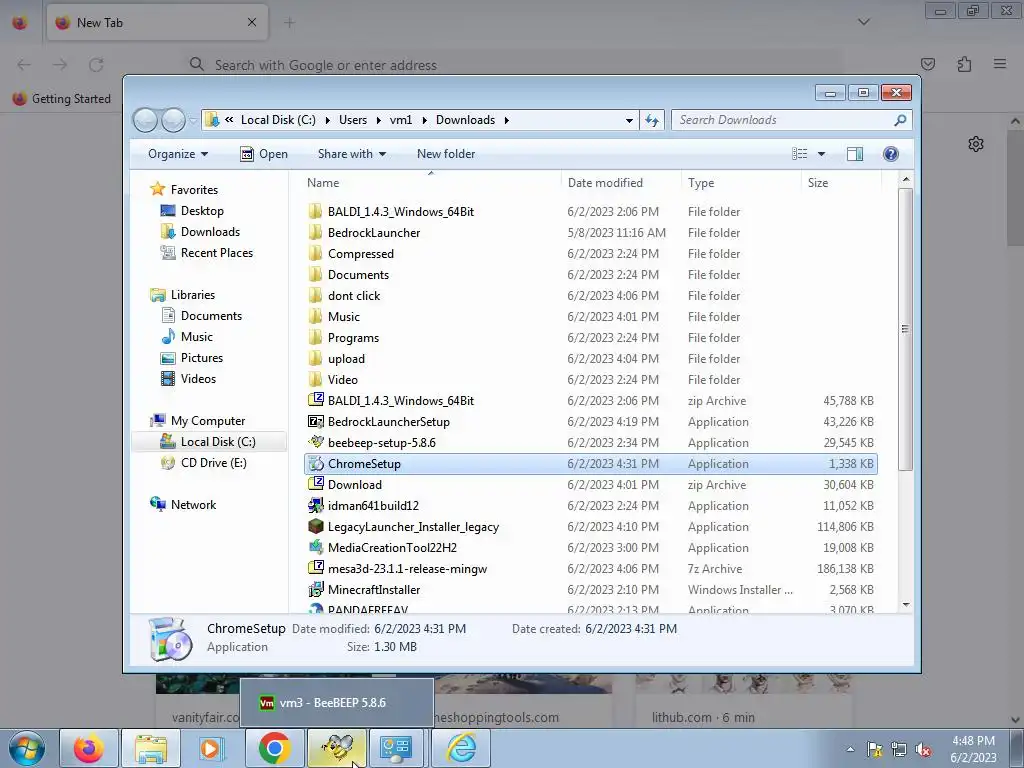Click the Firefox Pocket save icon
1024x768 pixels.
tap(928, 64)
